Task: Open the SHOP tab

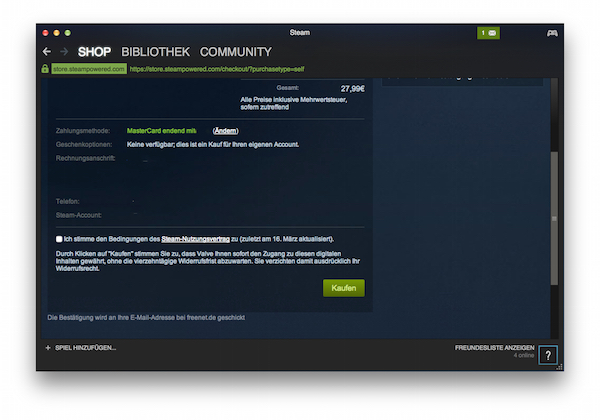Action: coord(94,52)
